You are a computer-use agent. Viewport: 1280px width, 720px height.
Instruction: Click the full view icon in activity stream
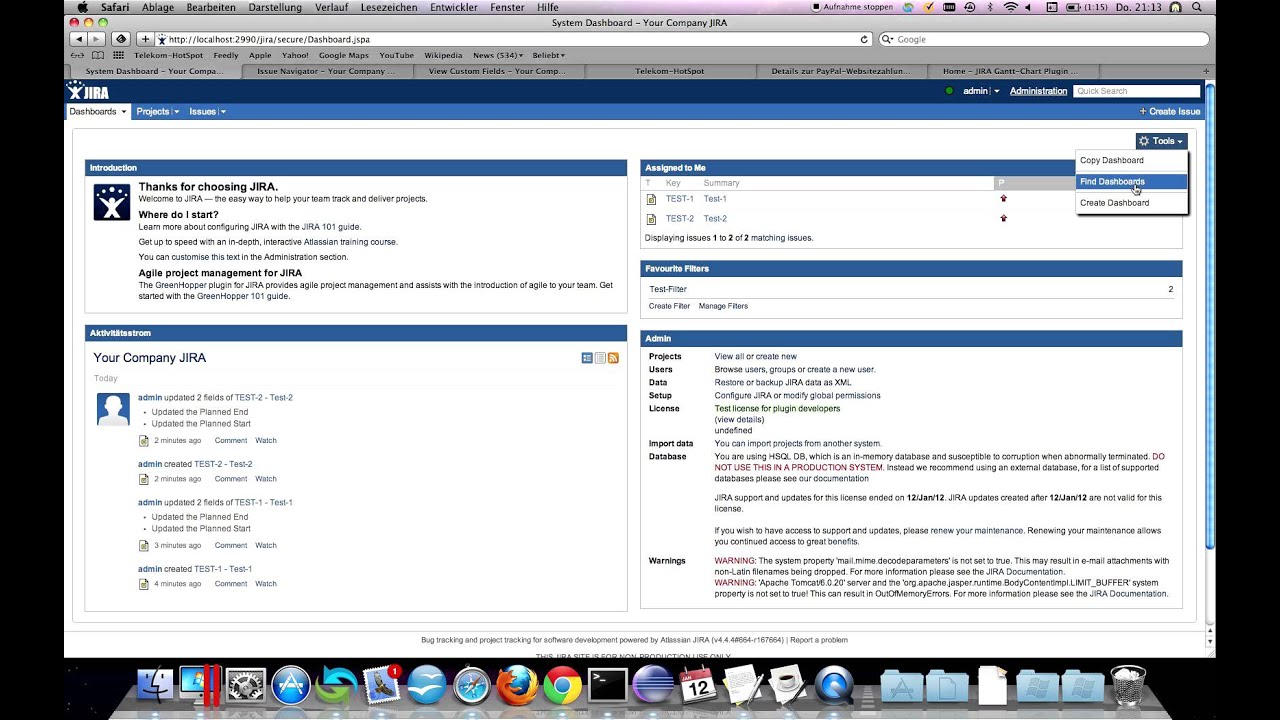click(x=587, y=358)
